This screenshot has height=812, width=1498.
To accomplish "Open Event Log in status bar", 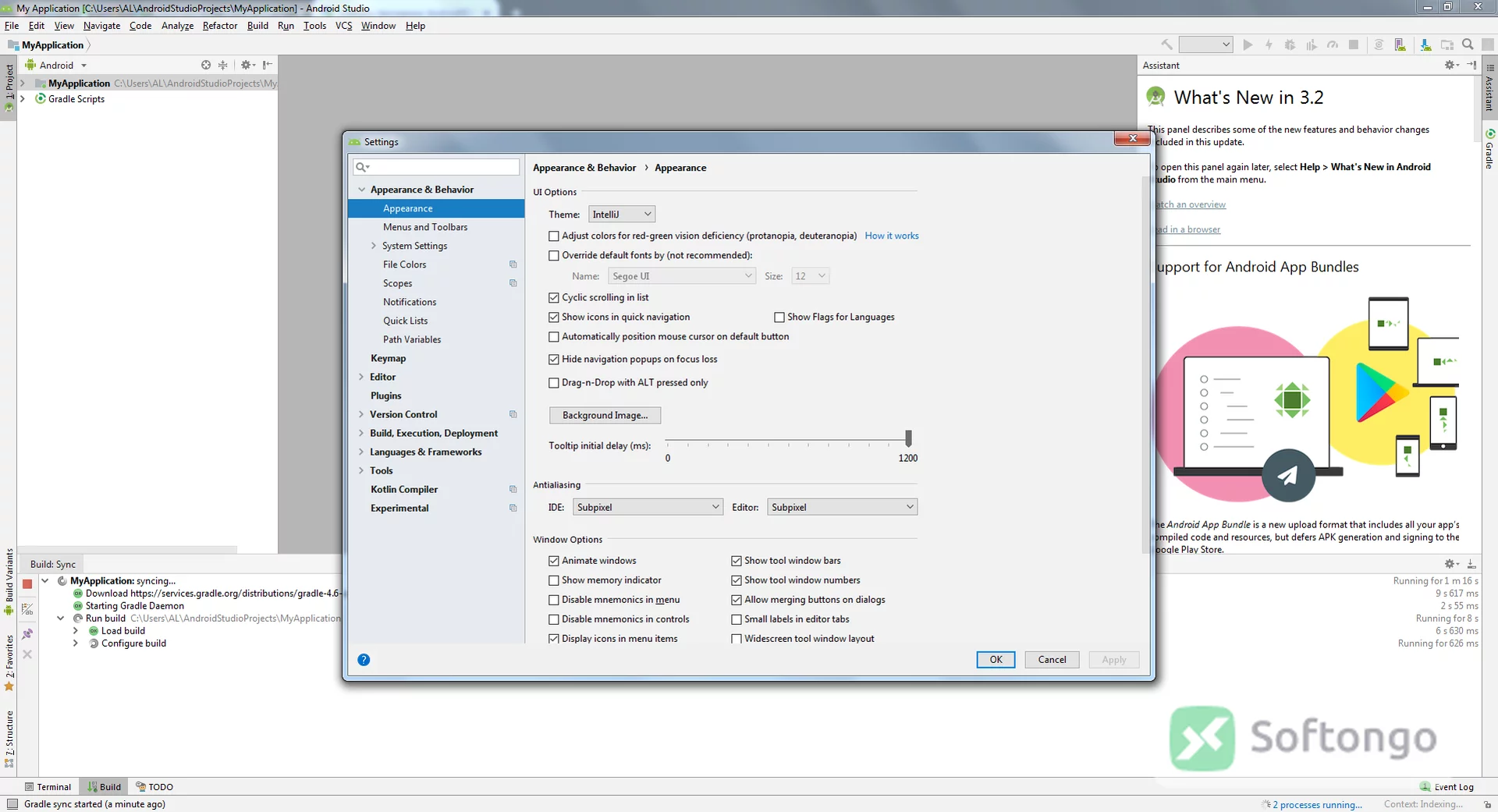I will pyautogui.click(x=1447, y=787).
